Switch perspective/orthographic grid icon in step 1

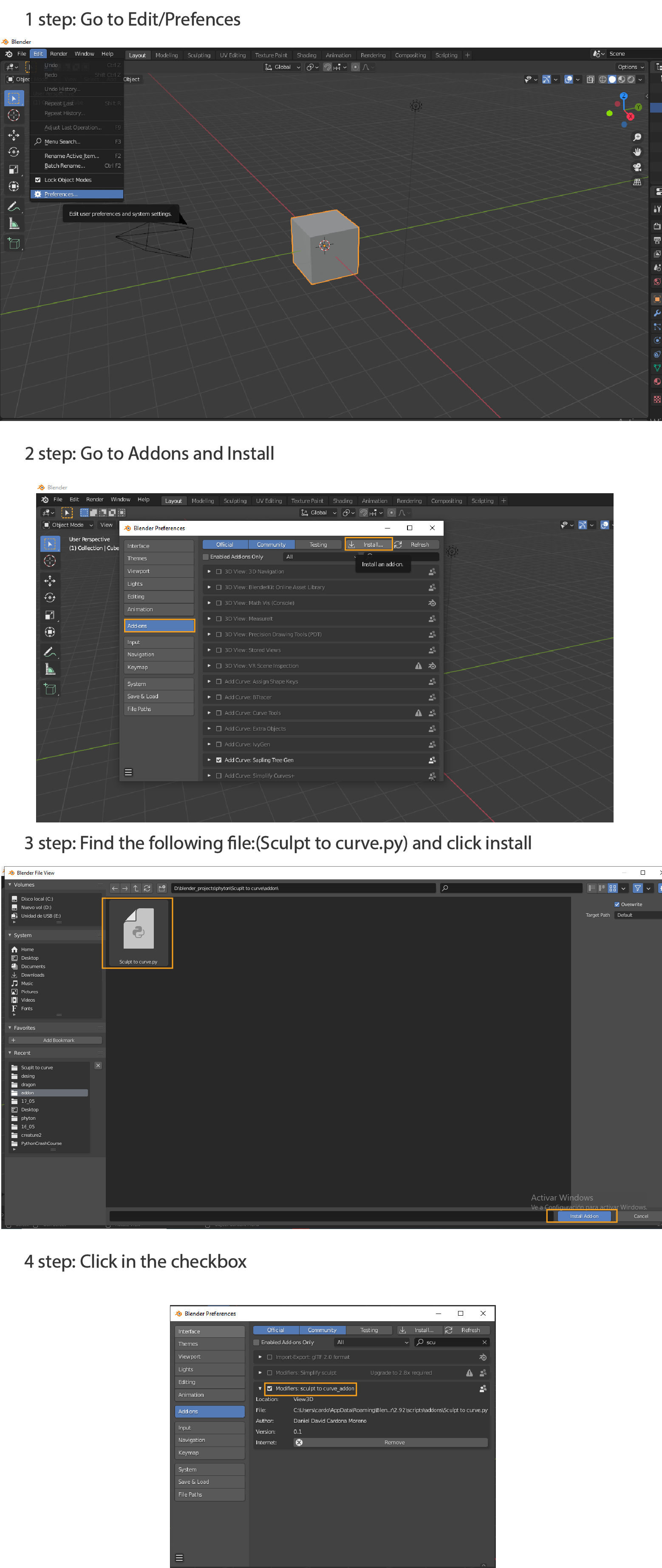click(x=637, y=181)
